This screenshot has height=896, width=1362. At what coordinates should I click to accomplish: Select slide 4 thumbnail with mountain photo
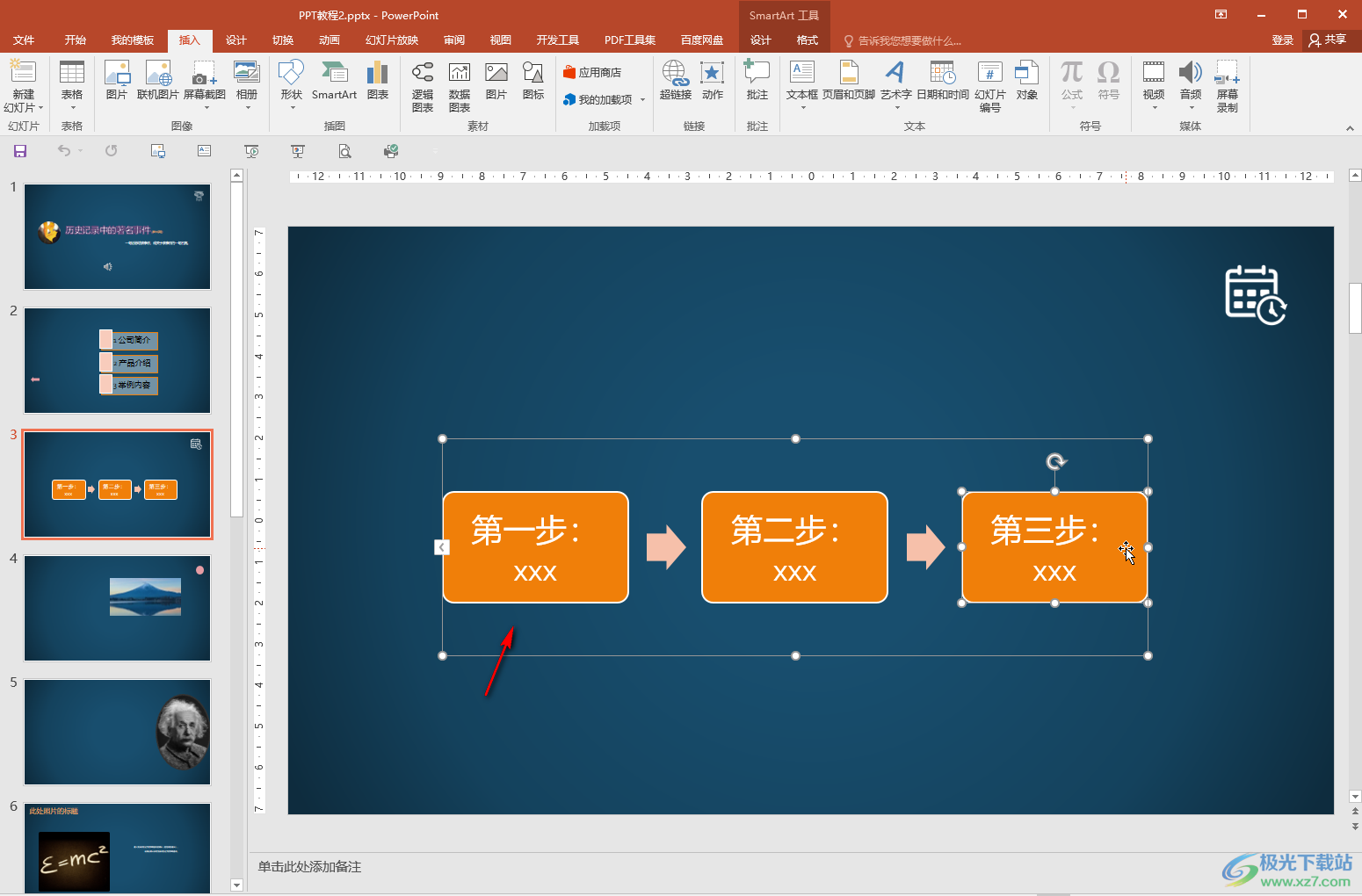pos(117,608)
